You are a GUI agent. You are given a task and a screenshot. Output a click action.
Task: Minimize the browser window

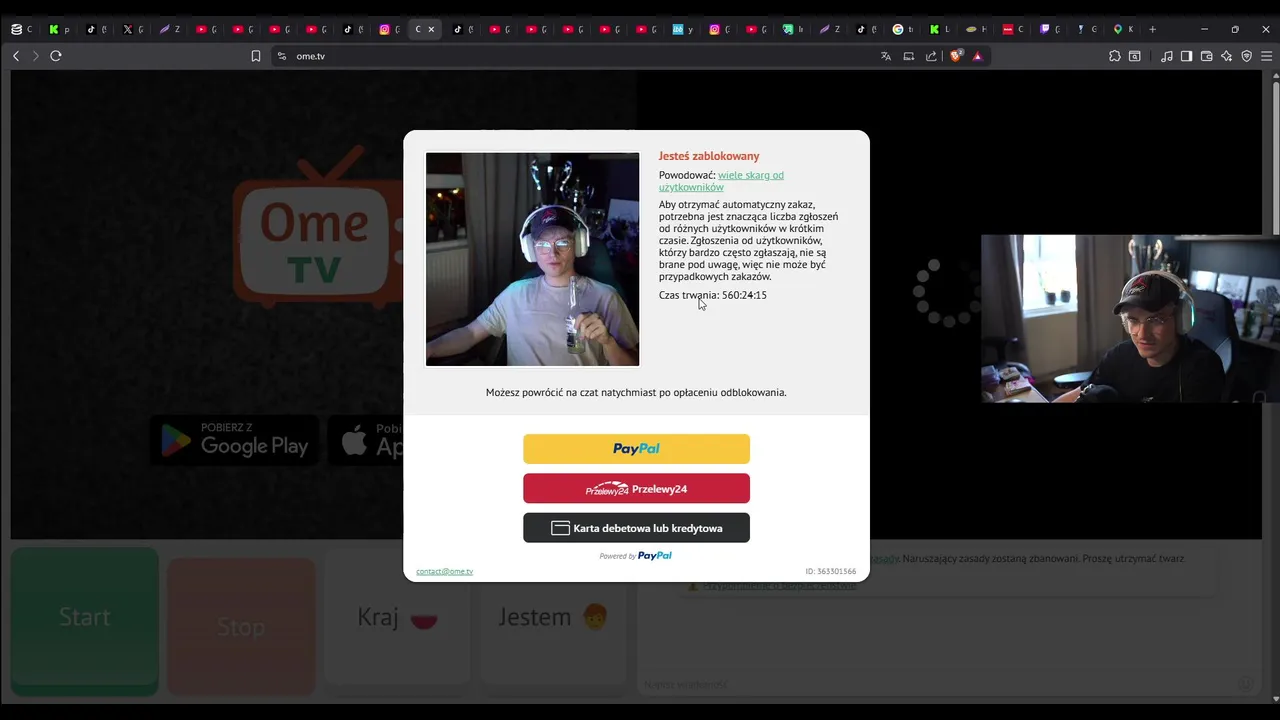(1204, 29)
